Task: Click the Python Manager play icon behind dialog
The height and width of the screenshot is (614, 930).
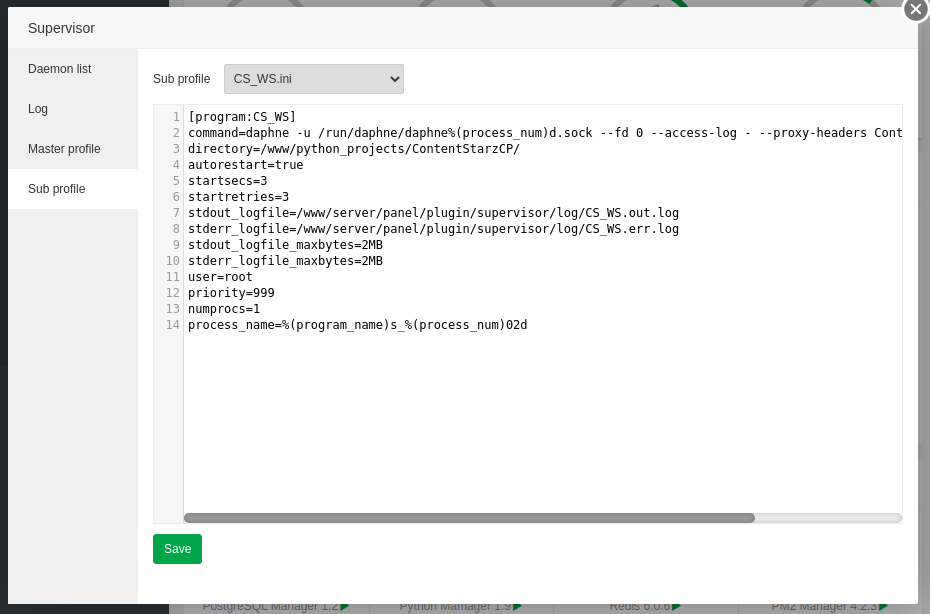Action: coord(517,606)
